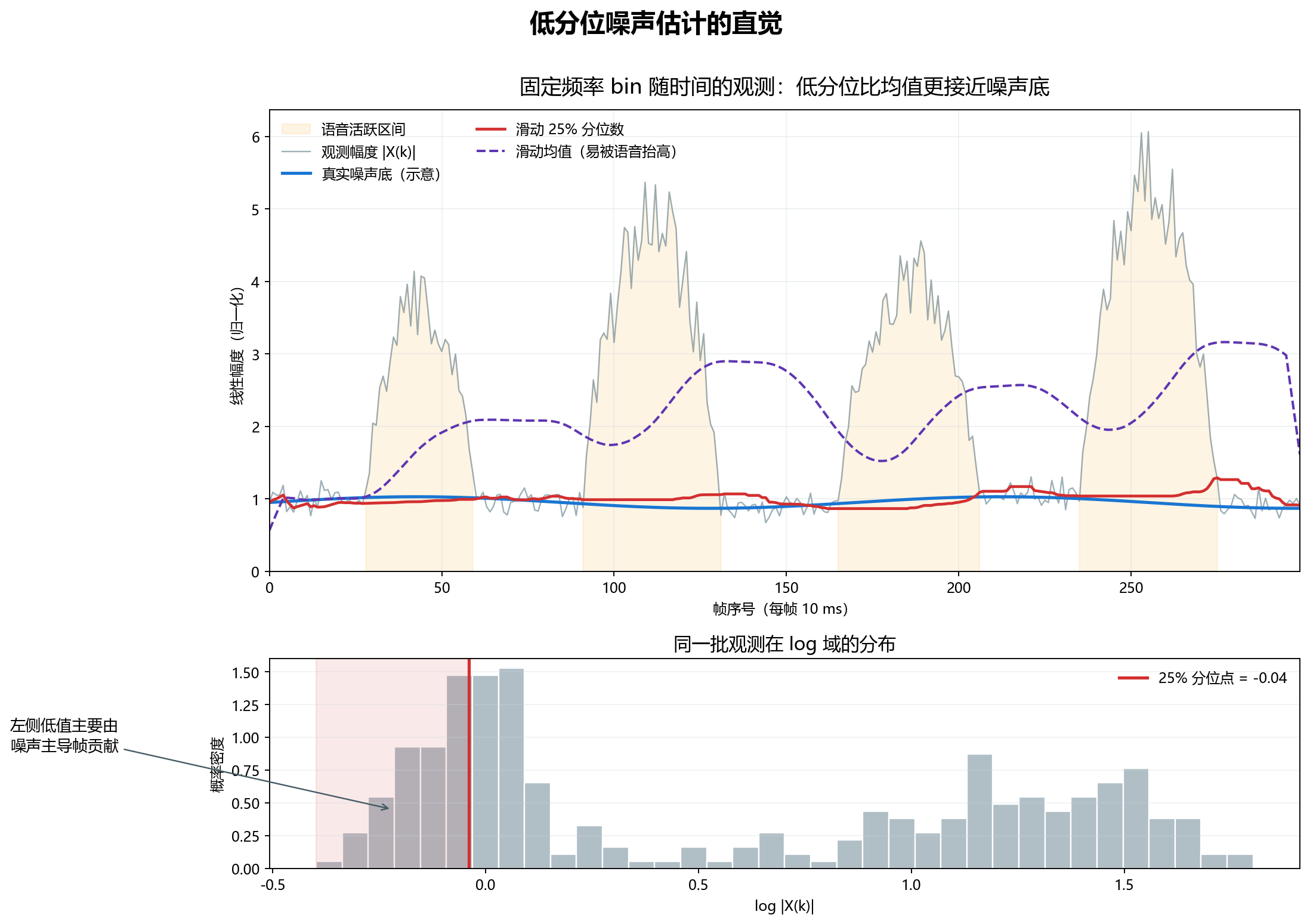Click the histogram x tick '0.0'
Image resolution: width=1310 pixels, height=924 pixels.
pyautogui.click(x=486, y=885)
